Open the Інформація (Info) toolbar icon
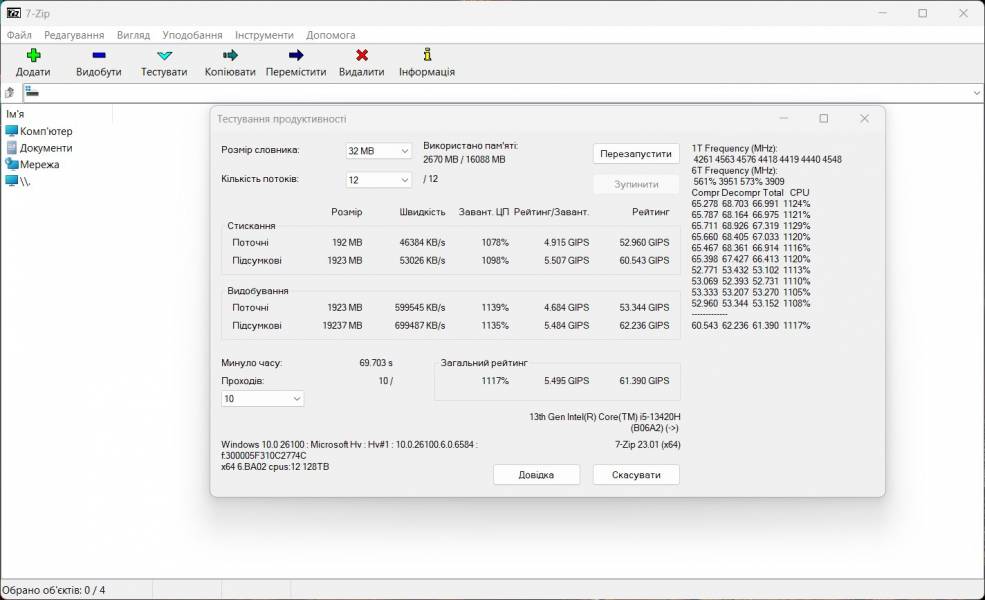This screenshot has height=600, width=985. (427, 60)
